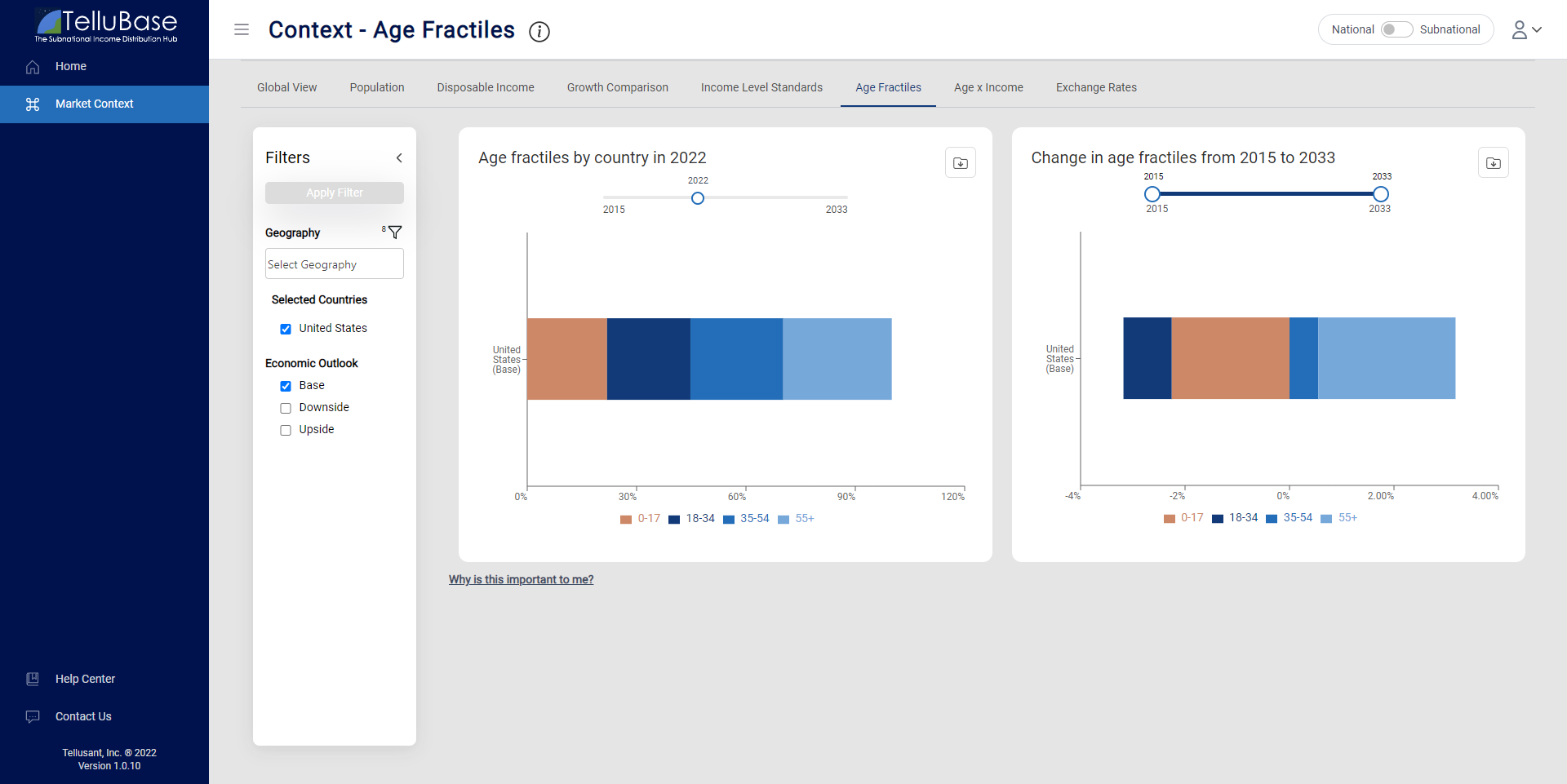Click the Geography filter funnel icon
1567x784 pixels.
395,233
